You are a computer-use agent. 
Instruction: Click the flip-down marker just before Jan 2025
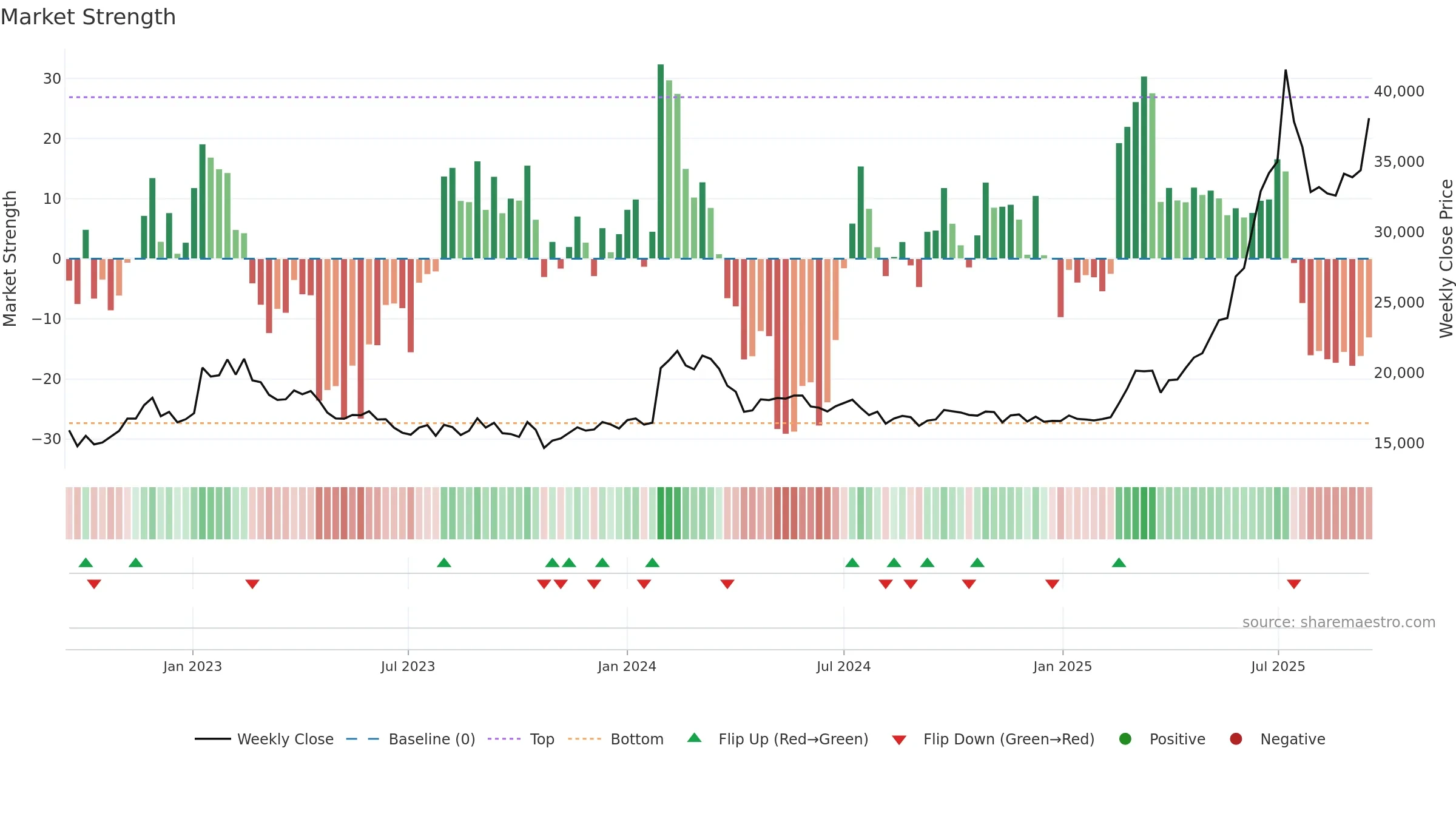click(1053, 584)
